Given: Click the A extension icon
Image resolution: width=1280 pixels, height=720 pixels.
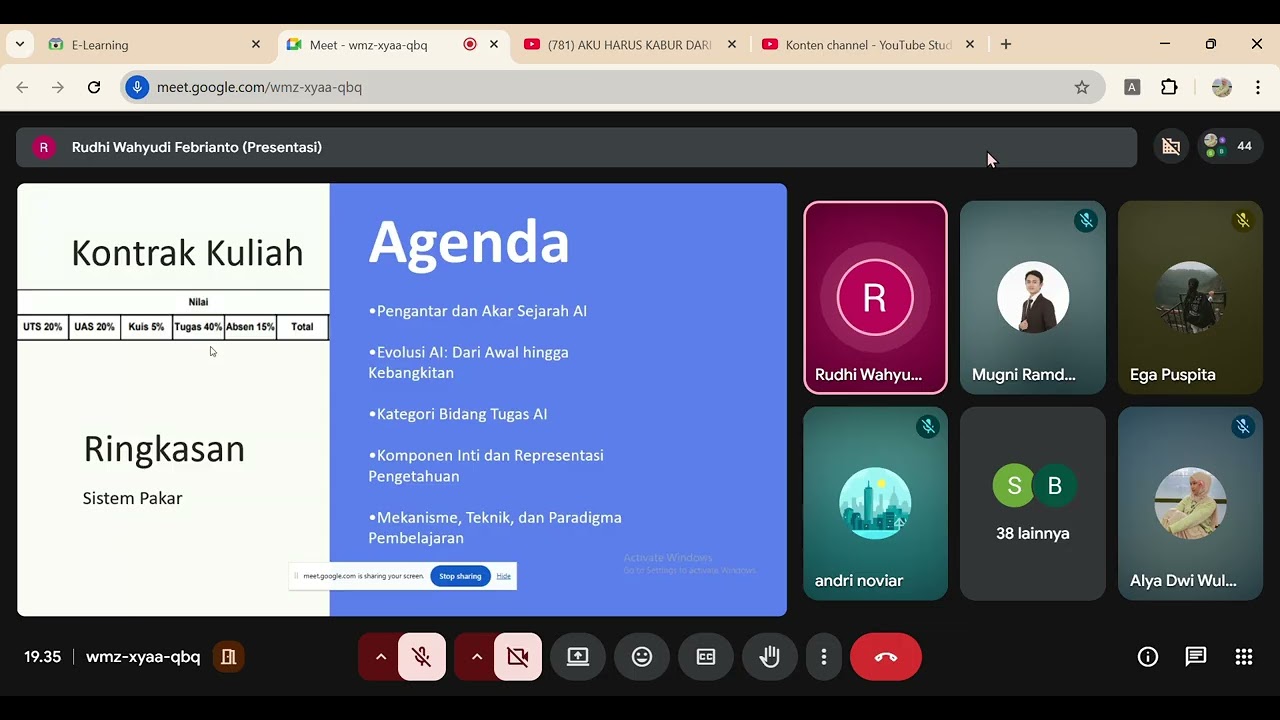Looking at the screenshot, I should [x=1132, y=87].
